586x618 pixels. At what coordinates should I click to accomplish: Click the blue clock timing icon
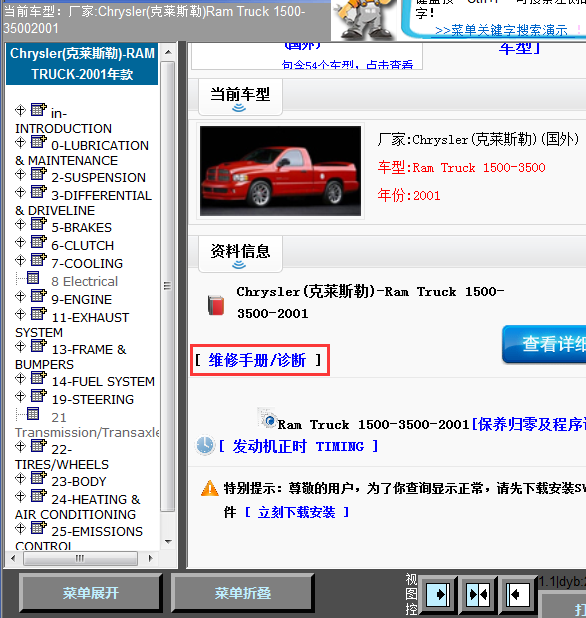click(205, 445)
